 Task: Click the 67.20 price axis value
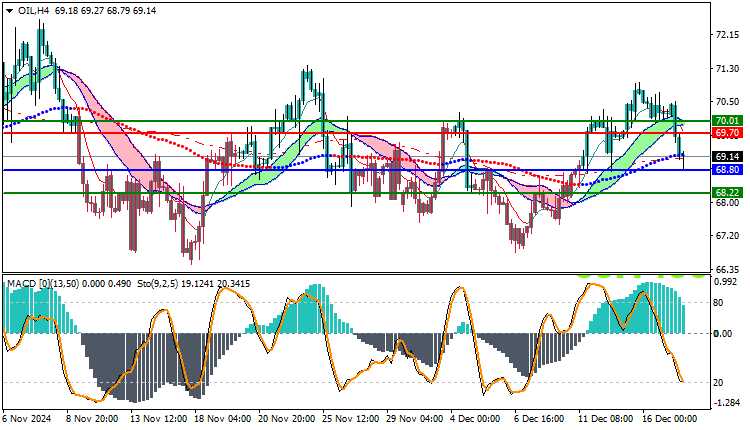(x=727, y=236)
